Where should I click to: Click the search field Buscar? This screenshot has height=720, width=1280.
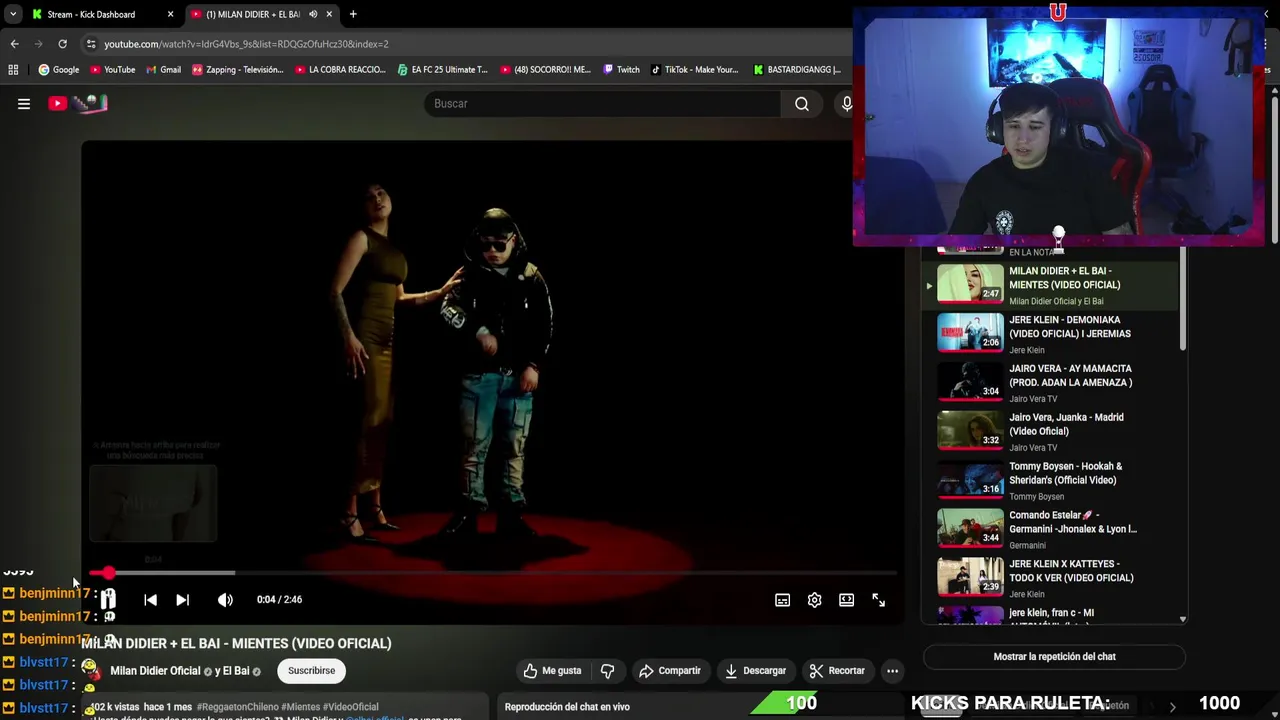point(602,104)
